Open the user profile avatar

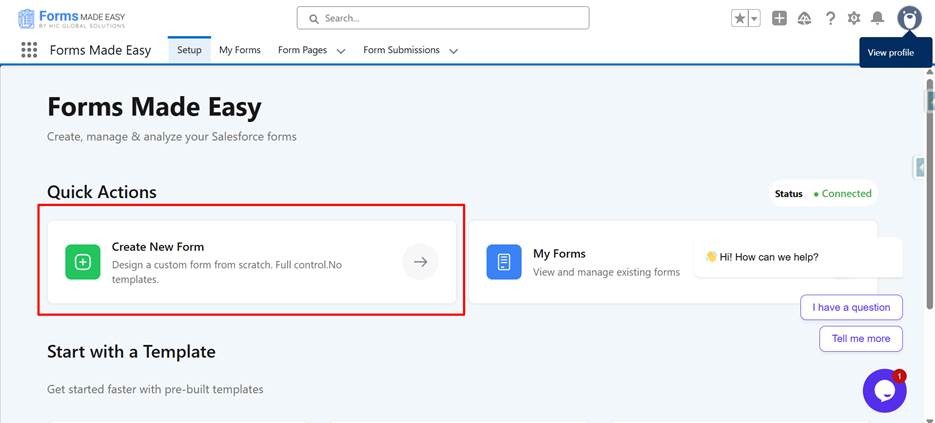point(908,18)
